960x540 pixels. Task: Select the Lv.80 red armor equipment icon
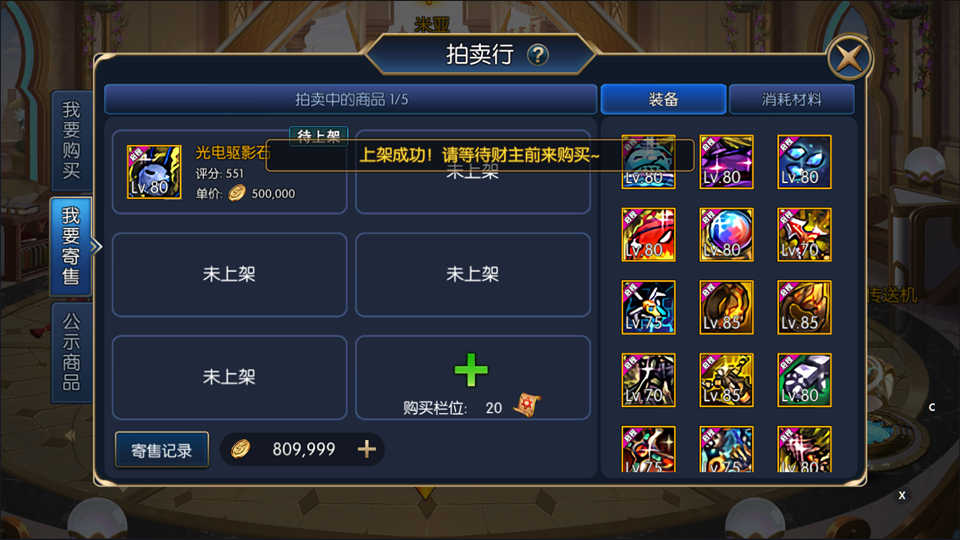coord(648,234)
